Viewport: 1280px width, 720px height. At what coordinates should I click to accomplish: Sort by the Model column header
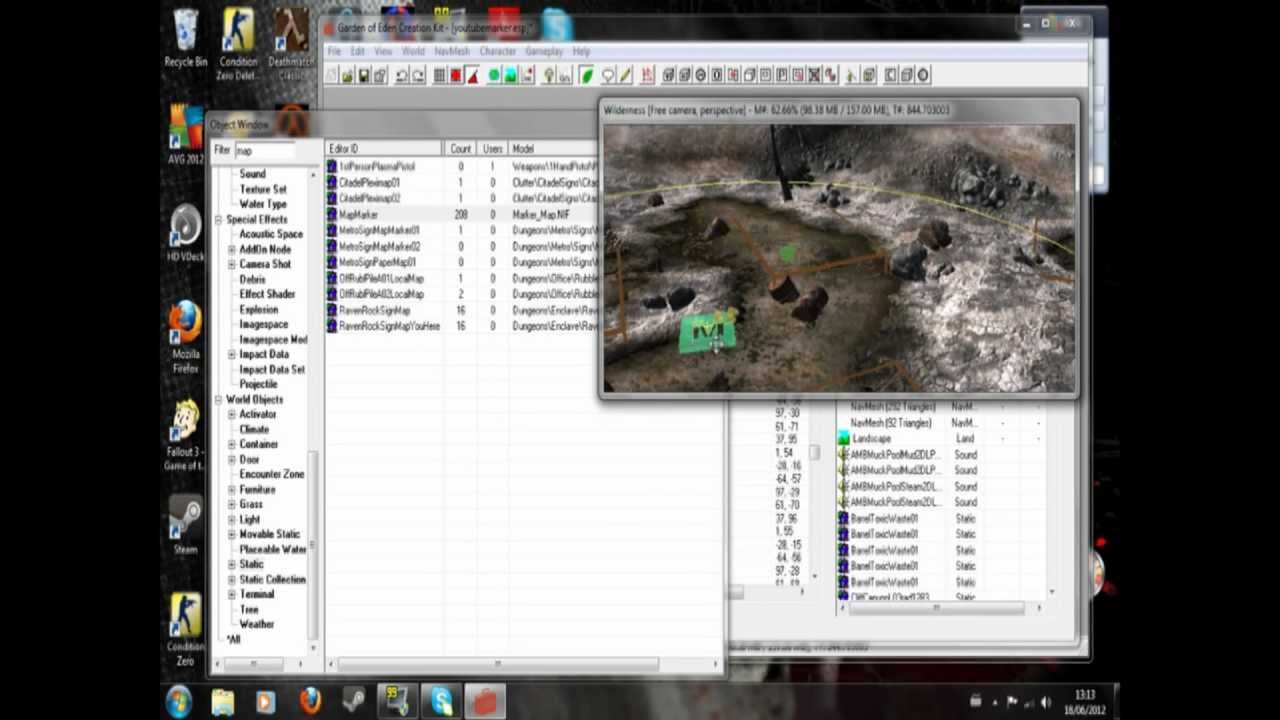[553, 149]
